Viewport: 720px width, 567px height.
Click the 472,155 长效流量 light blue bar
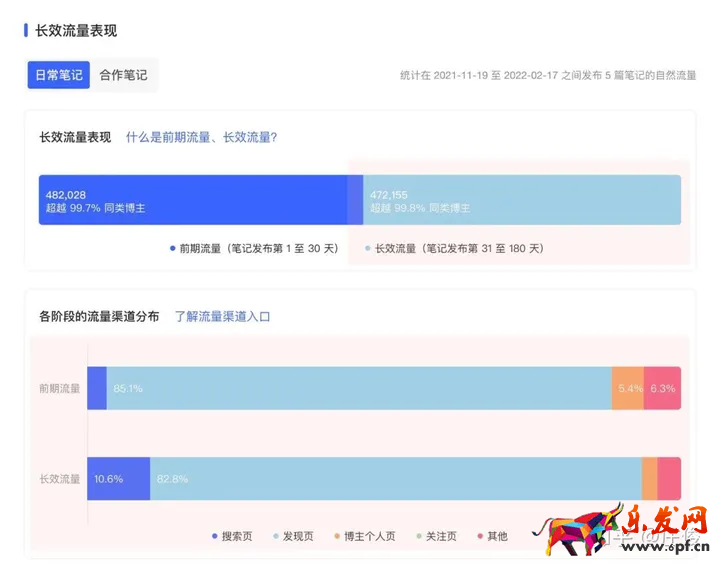click(522, 200)
